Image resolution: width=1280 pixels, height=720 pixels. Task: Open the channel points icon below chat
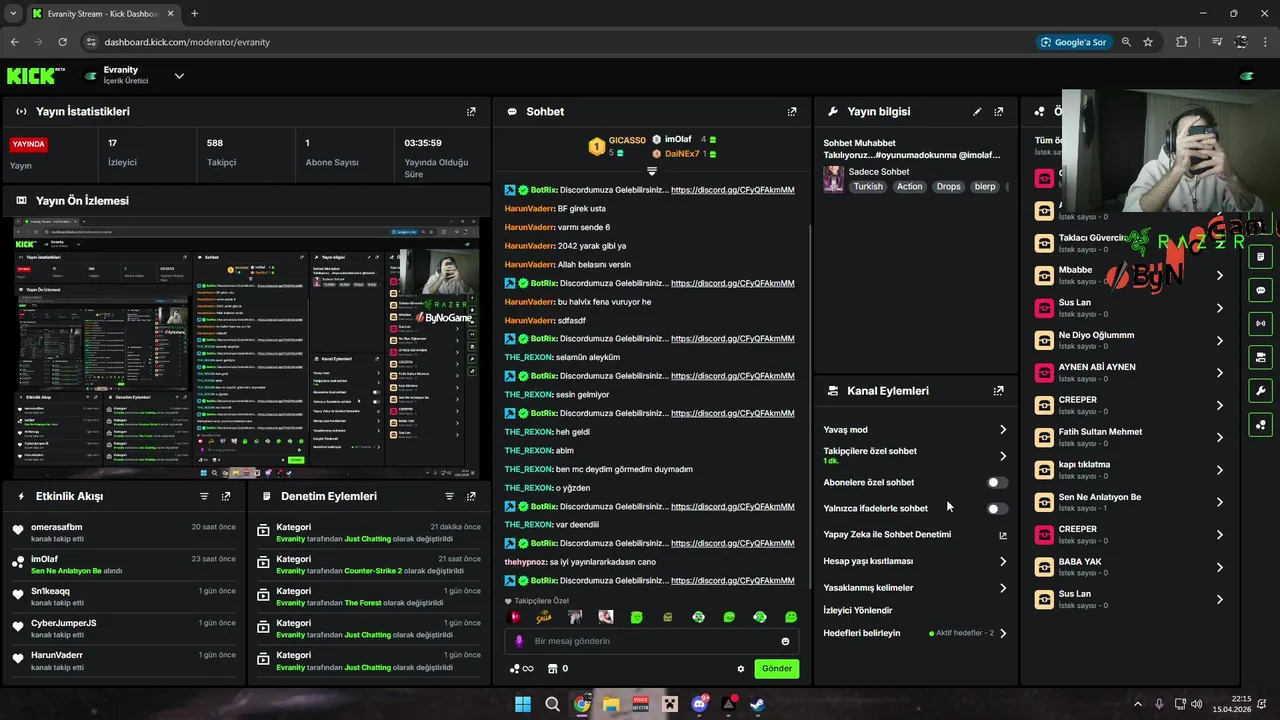point(521,669)
